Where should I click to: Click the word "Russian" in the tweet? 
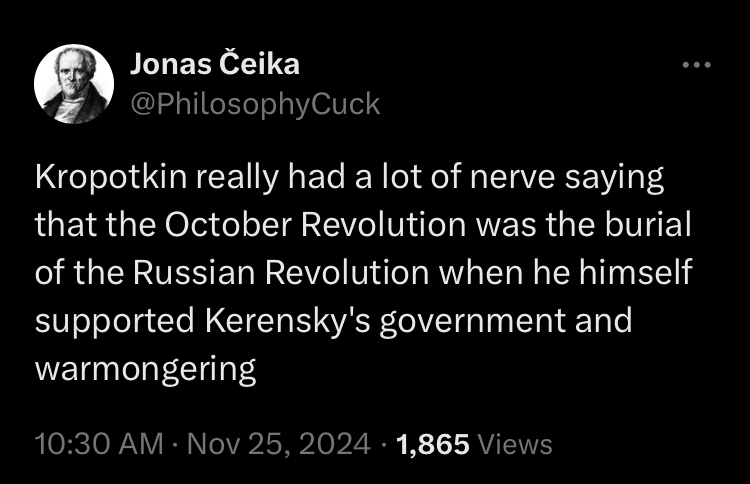pyautogui.click(x=194, y=272)
